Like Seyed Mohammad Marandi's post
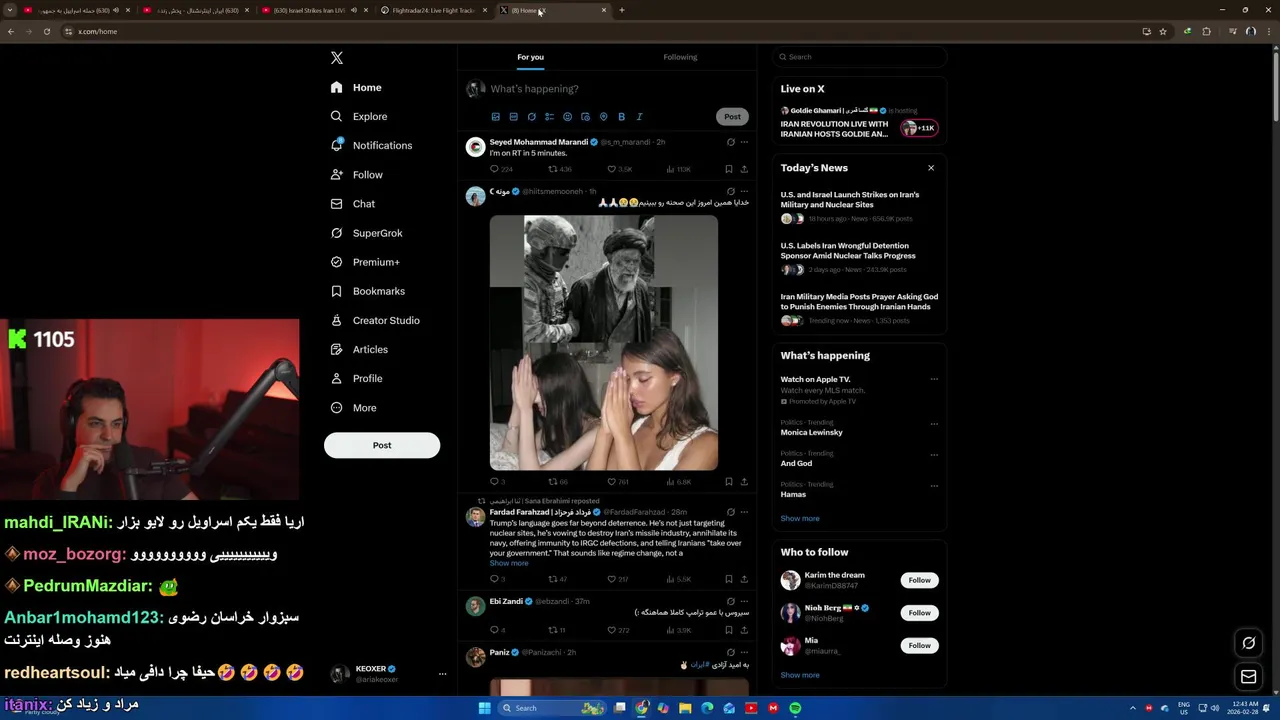This screenshot has width=1280, height=720. (612, 169)
